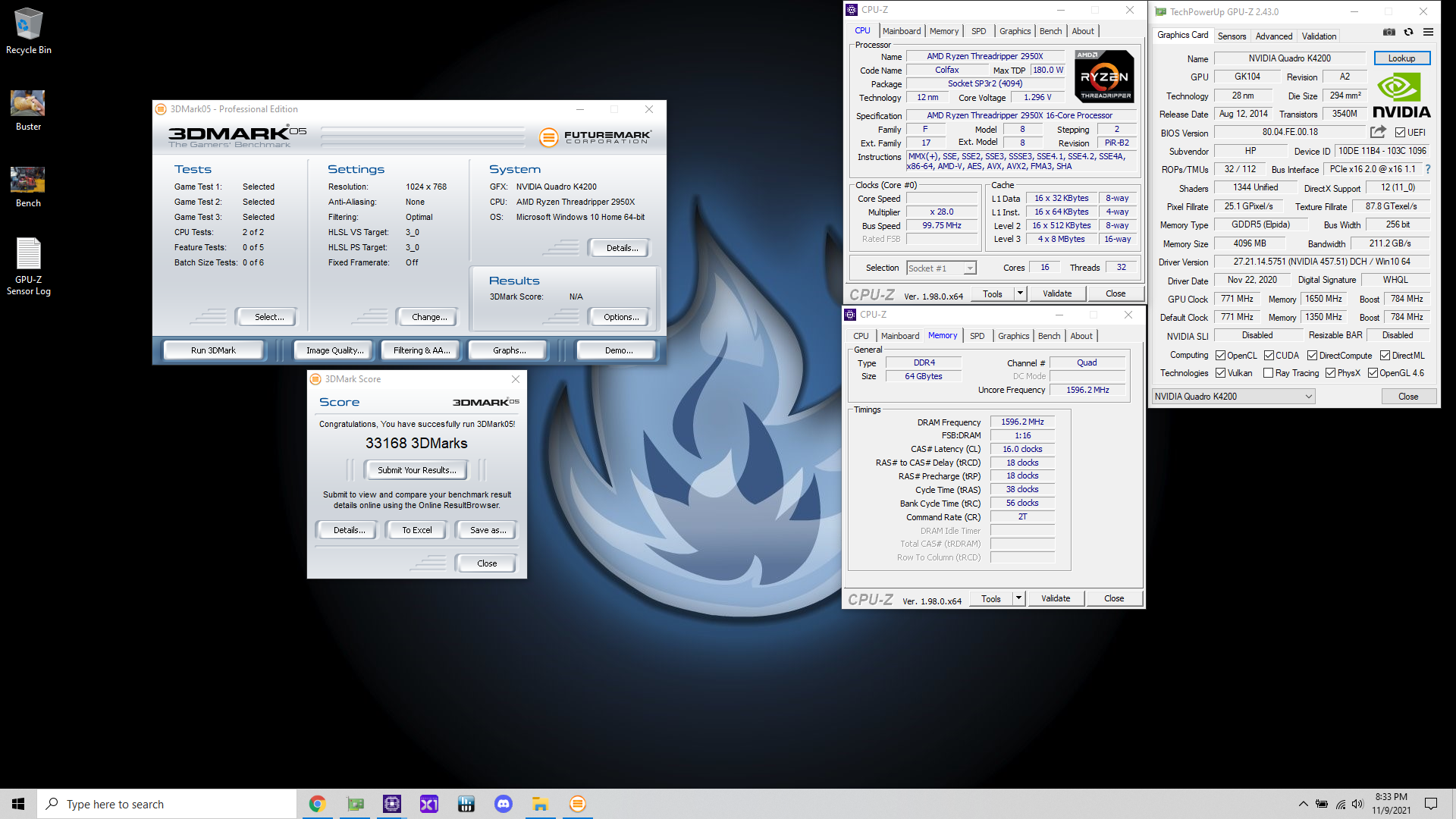This screenshot has height=819, width=1456.
Task: Switch to Mainboard tab in upper CPU-Z
Action: (x=902, y=31)
